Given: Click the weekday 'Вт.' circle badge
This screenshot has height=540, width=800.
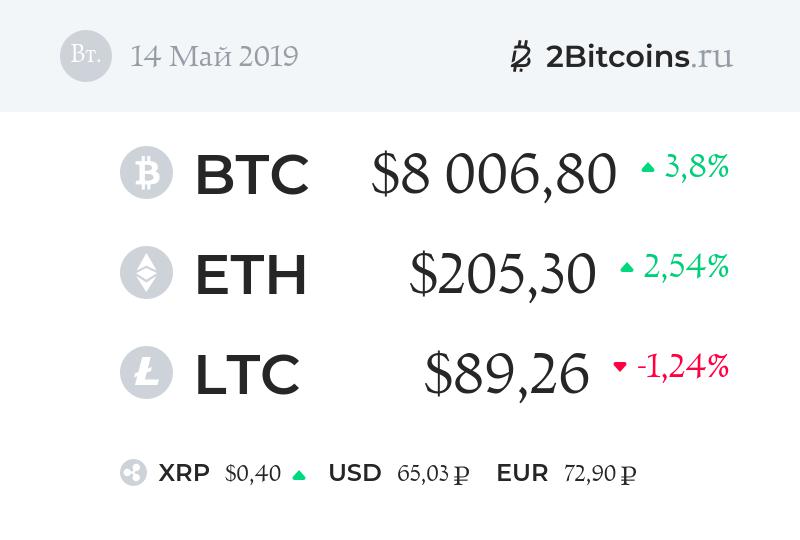Looking at the screenshot, I should click(x=85, y=56).
